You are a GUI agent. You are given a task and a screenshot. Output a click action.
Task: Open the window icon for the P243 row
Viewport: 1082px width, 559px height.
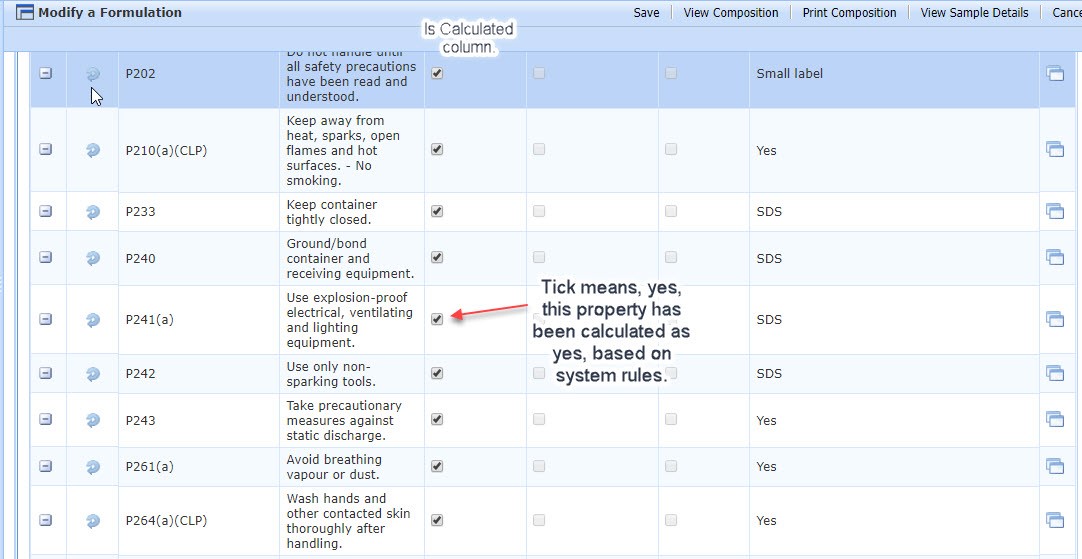coord(1055,420)
